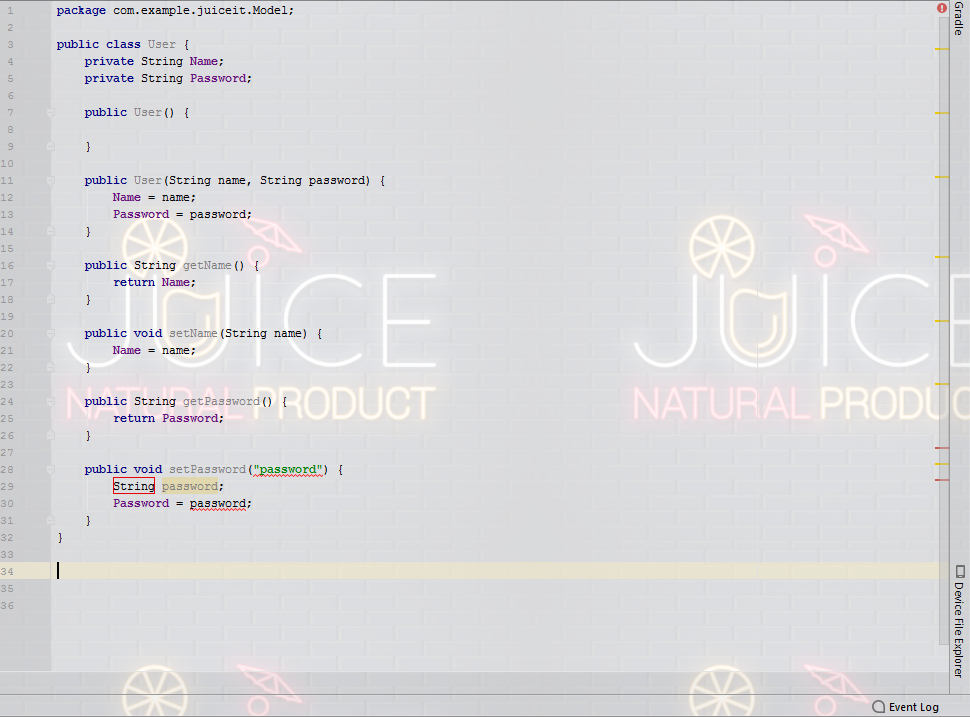Click the setPassword method name

[x=207, y=470]
